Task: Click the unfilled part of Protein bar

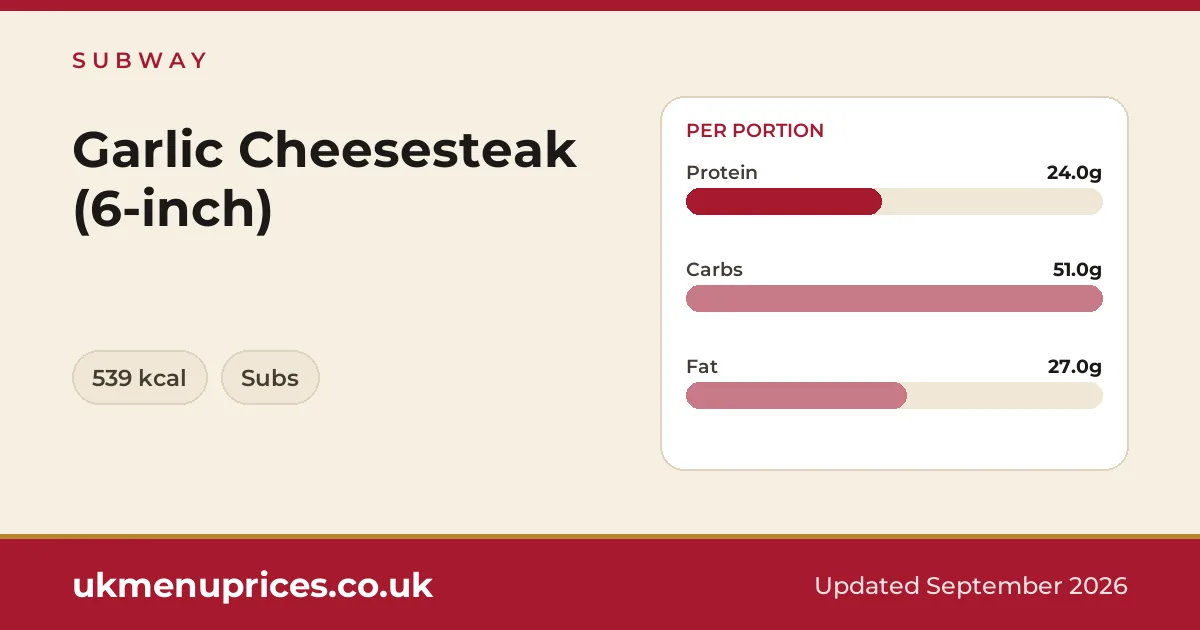Action: (992, 201)
